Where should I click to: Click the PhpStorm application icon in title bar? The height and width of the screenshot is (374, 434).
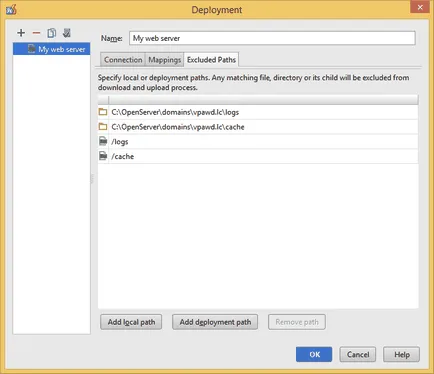click(x=11, y=9)
